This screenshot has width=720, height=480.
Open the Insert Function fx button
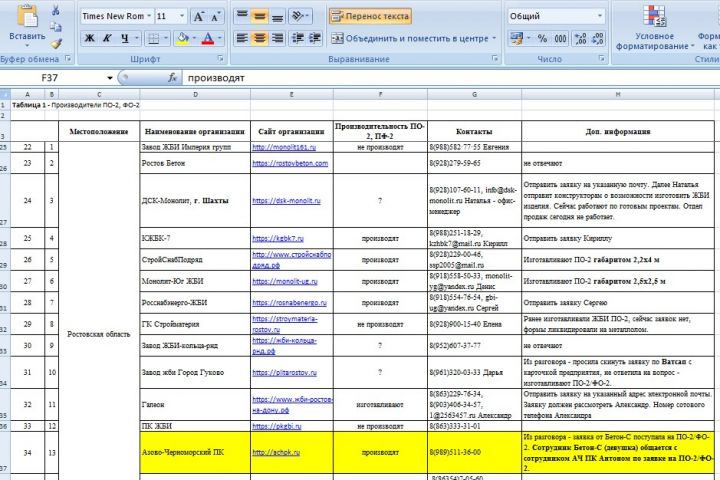tap(173, 77)
